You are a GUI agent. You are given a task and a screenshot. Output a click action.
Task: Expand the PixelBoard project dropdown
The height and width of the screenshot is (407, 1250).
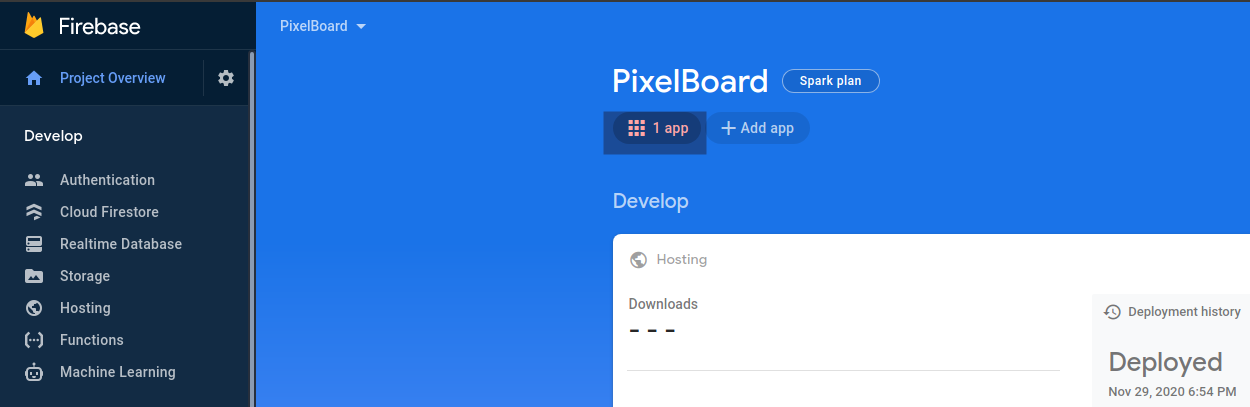point(324,26)
